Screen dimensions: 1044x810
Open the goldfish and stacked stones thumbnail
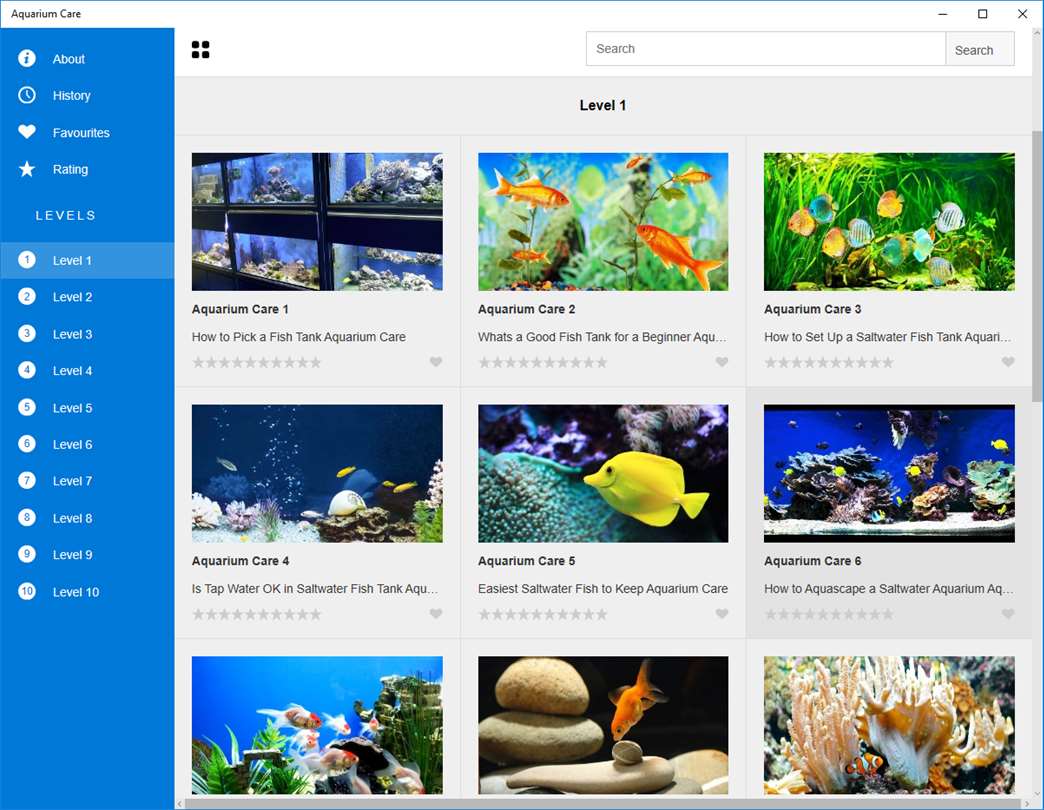[x=603, y=725]
